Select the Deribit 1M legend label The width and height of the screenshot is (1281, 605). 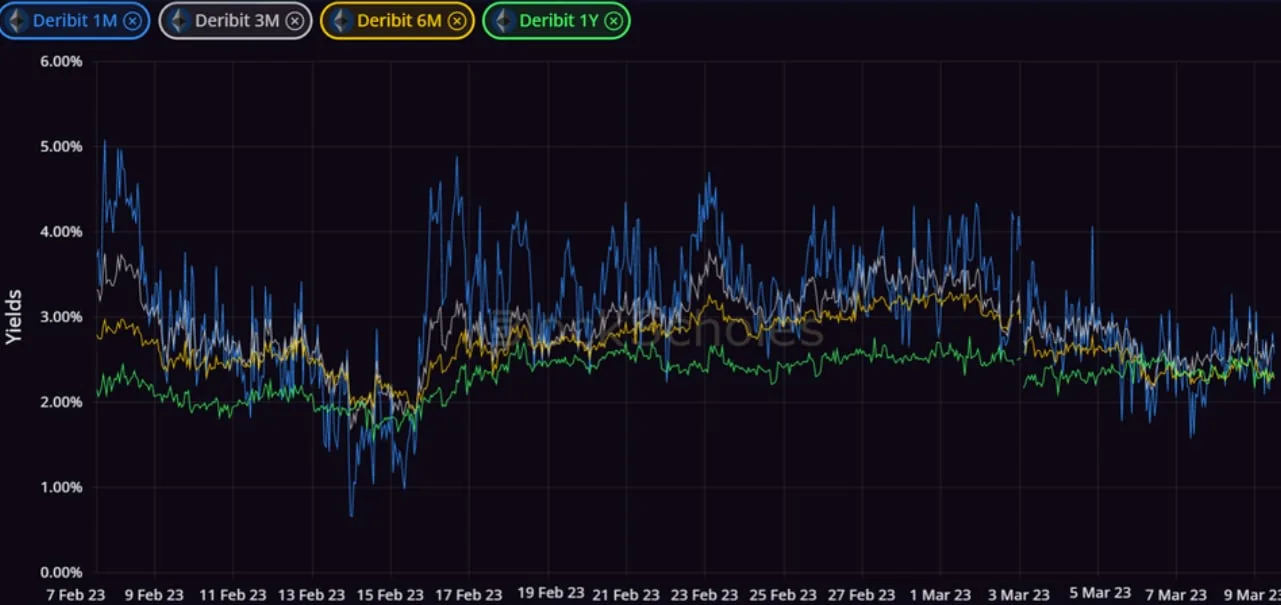[x=75, y=20]
